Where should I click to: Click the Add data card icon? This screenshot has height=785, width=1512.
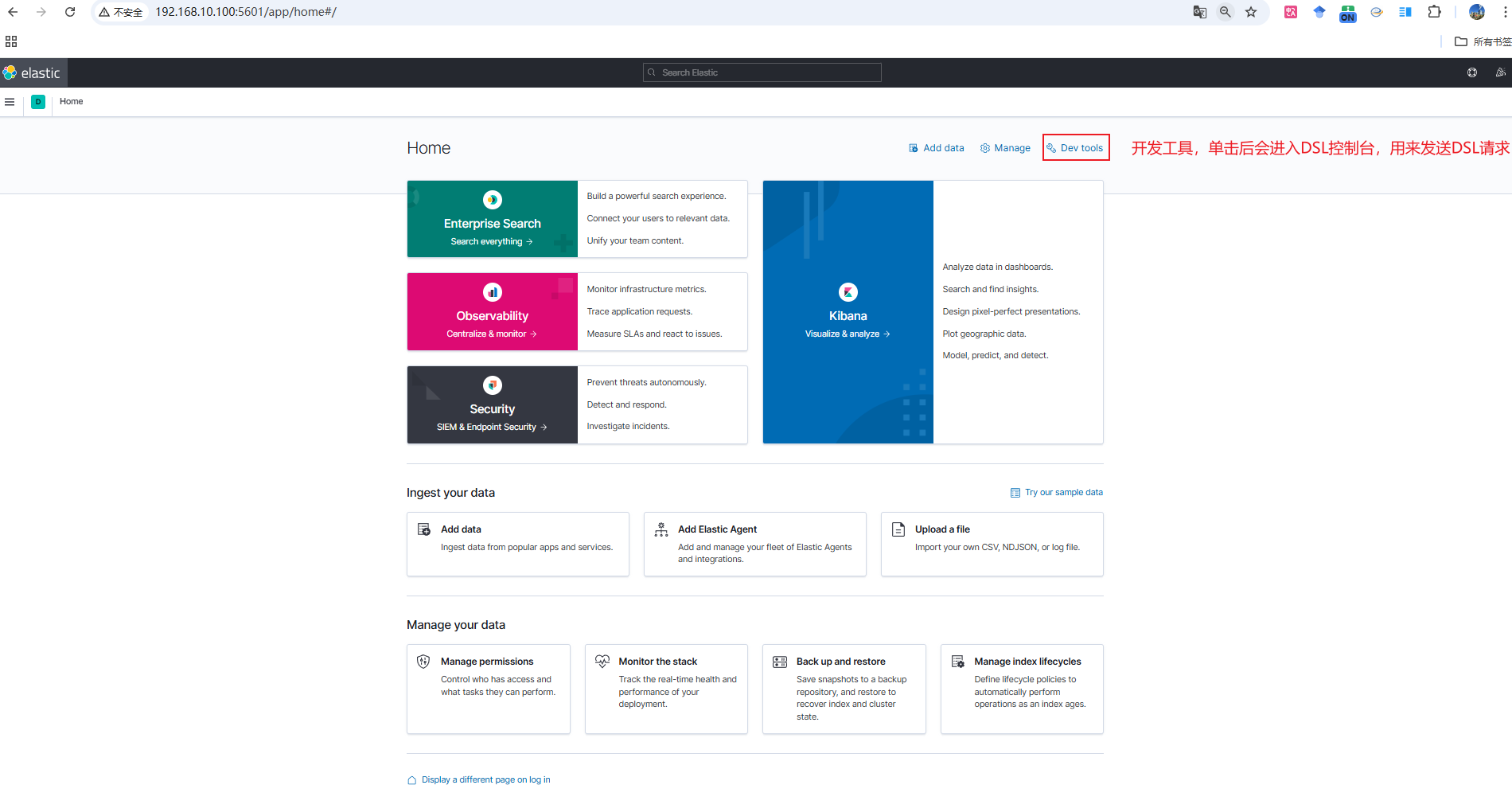424,529
